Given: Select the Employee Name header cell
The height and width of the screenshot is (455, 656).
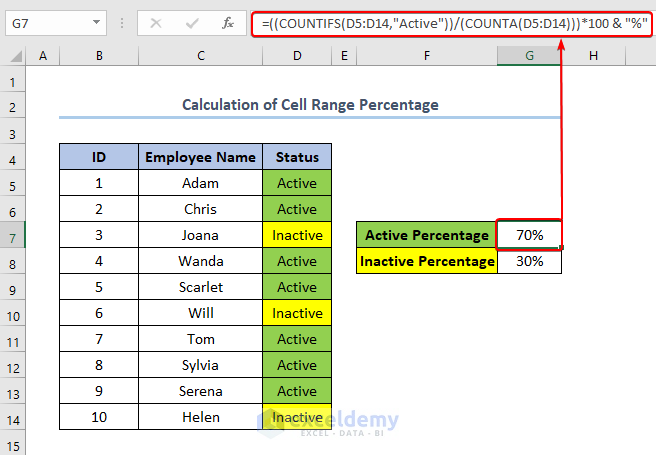Looking at the screenshot, I should click(200, 157).
